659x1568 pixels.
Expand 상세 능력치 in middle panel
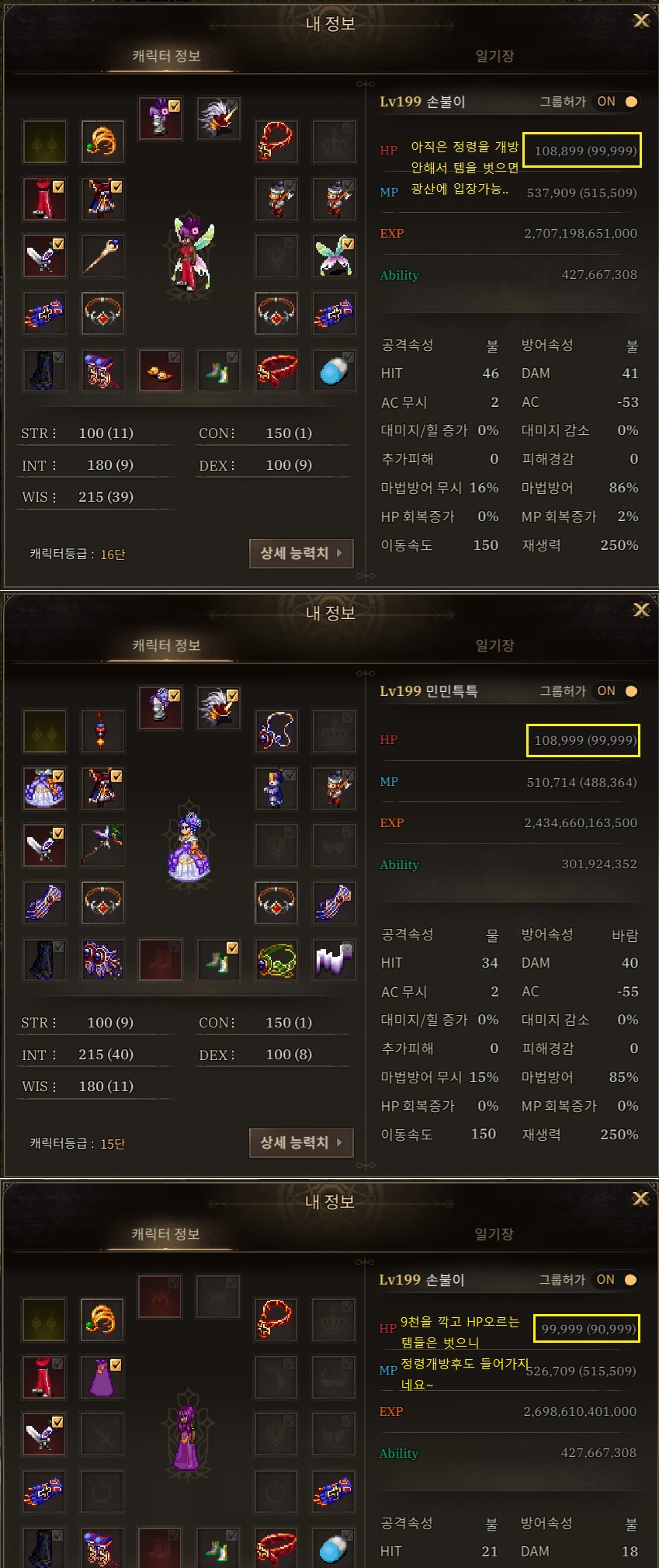pyautogui.click(x=301, y=1142)
